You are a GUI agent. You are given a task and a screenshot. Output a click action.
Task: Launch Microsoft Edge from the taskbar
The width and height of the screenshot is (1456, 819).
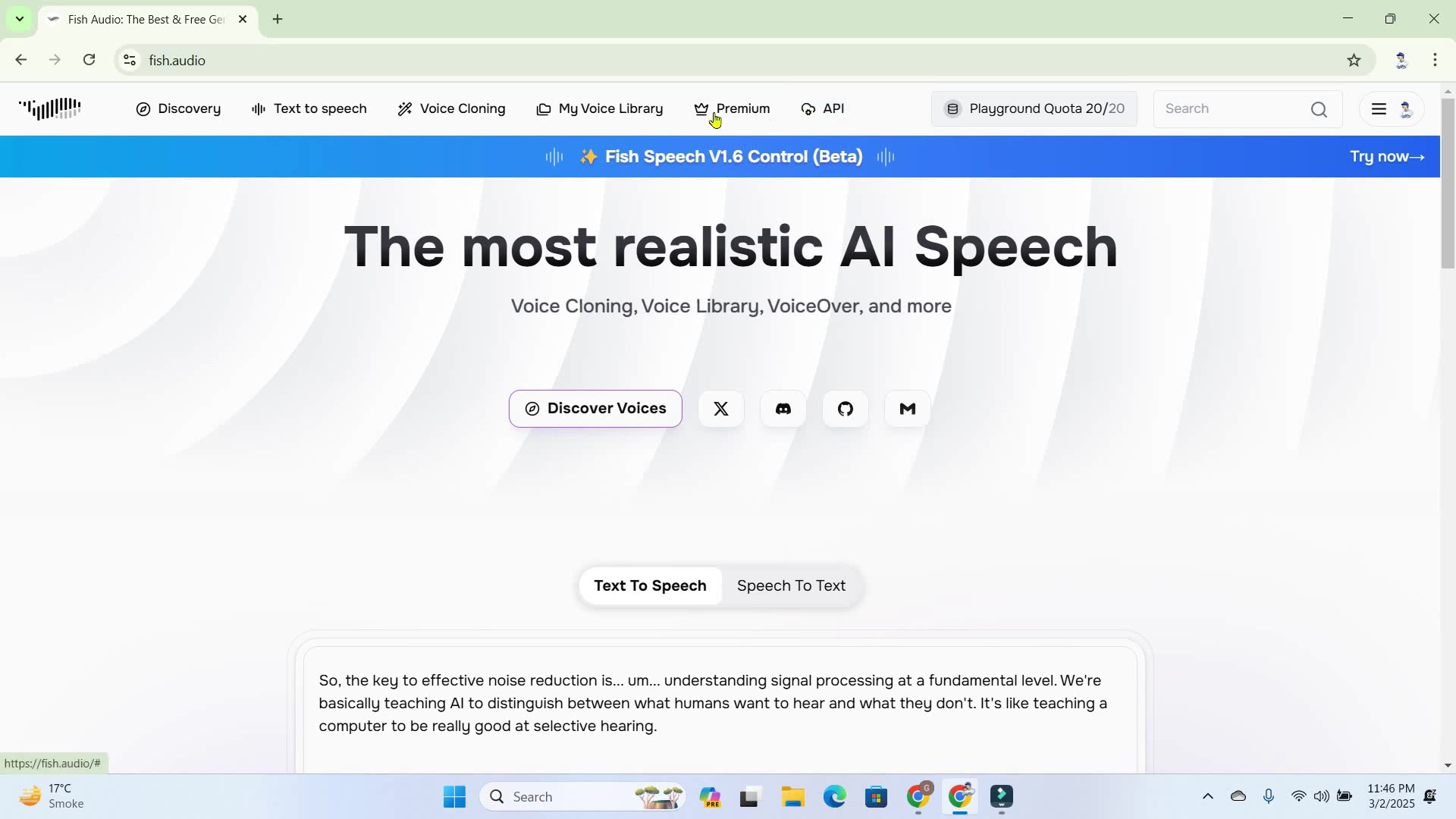834,797
